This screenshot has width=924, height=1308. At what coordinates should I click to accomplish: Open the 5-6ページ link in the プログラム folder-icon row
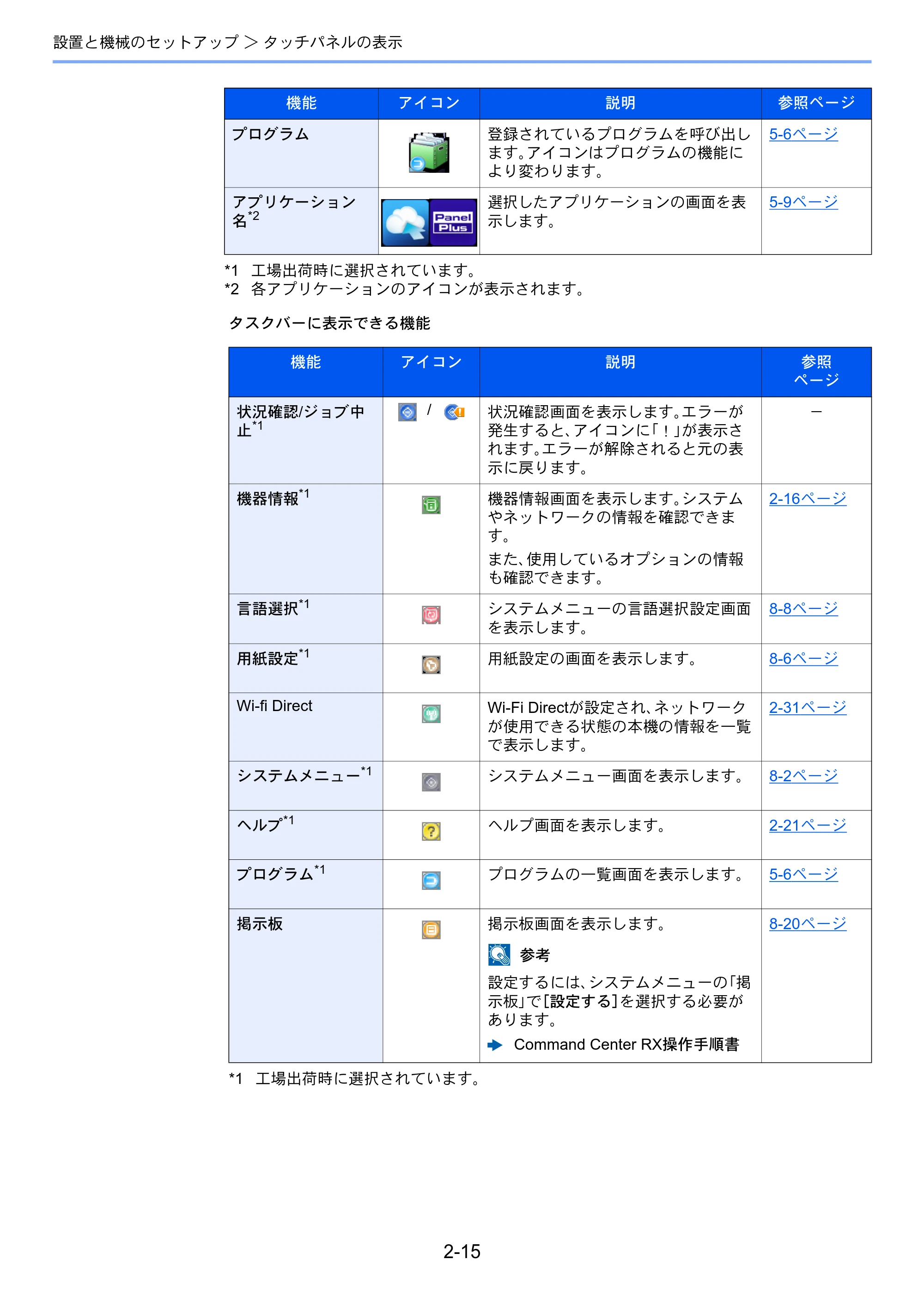(803, 134)
